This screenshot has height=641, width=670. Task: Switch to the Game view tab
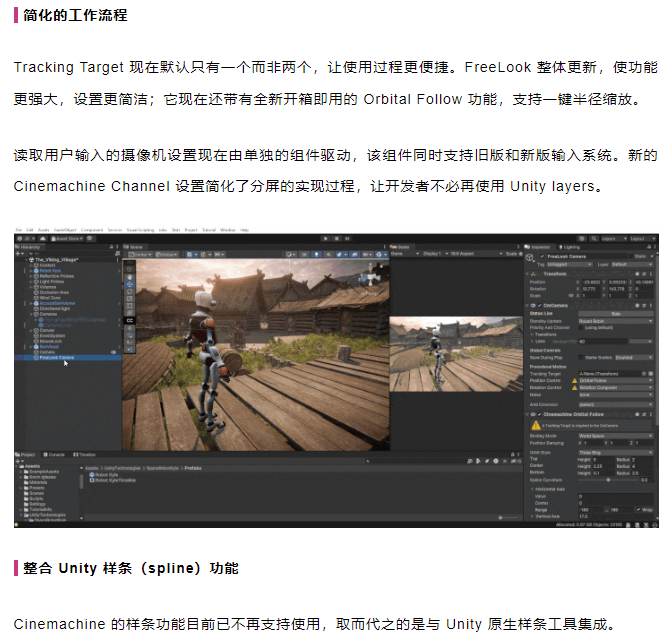tap(400, 247)
